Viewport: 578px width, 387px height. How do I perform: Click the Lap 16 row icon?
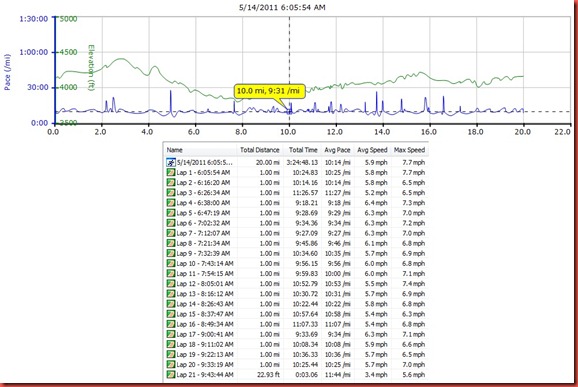click(171, 324)
